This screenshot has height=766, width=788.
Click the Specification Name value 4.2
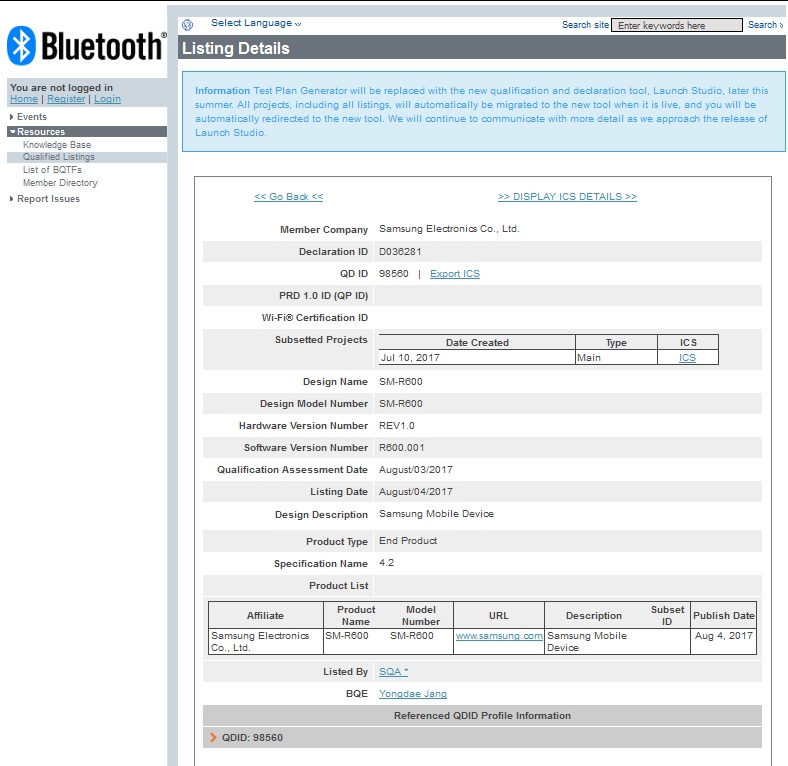386,562
